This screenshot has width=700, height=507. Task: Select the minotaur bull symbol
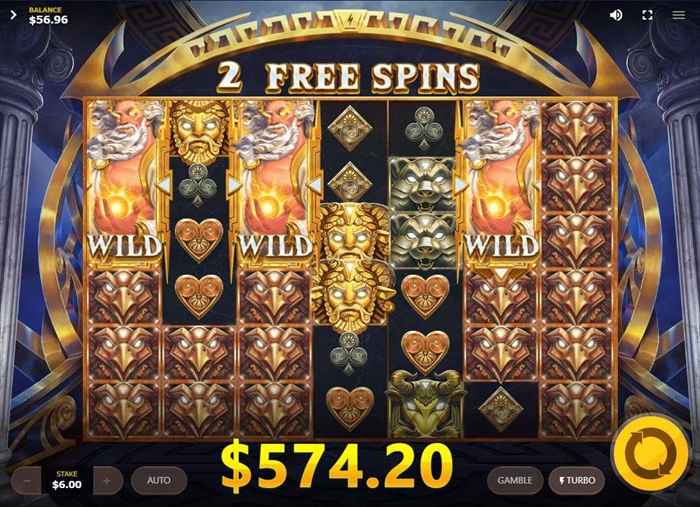[x=425, y=403]
